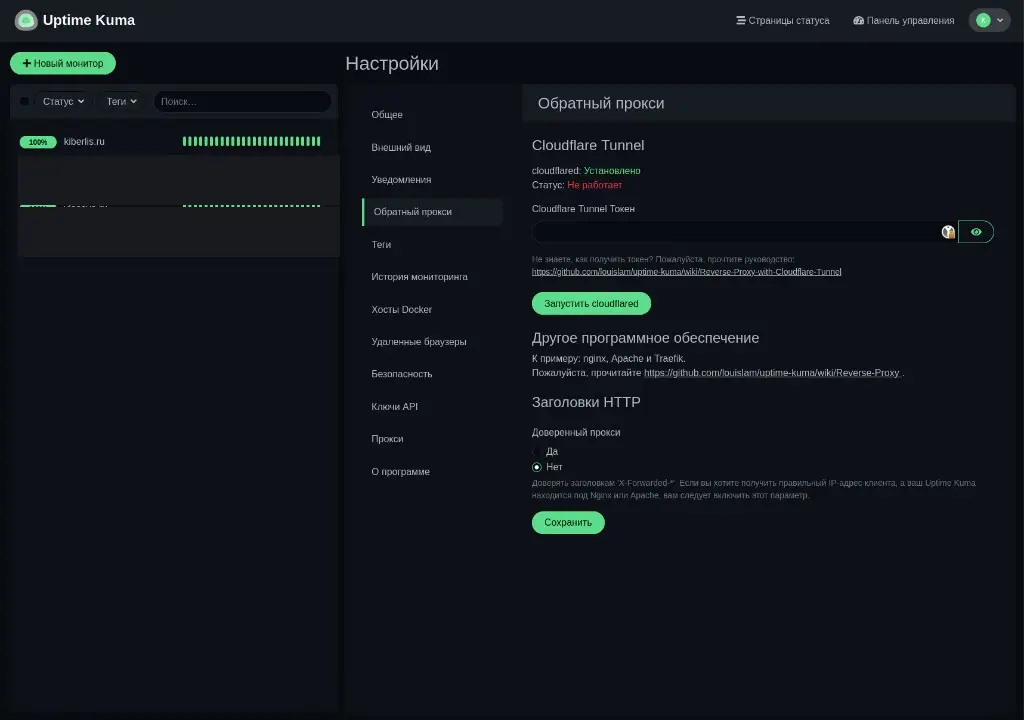
Task: Open the Безопасность settings section
Action: coord(432,374)
